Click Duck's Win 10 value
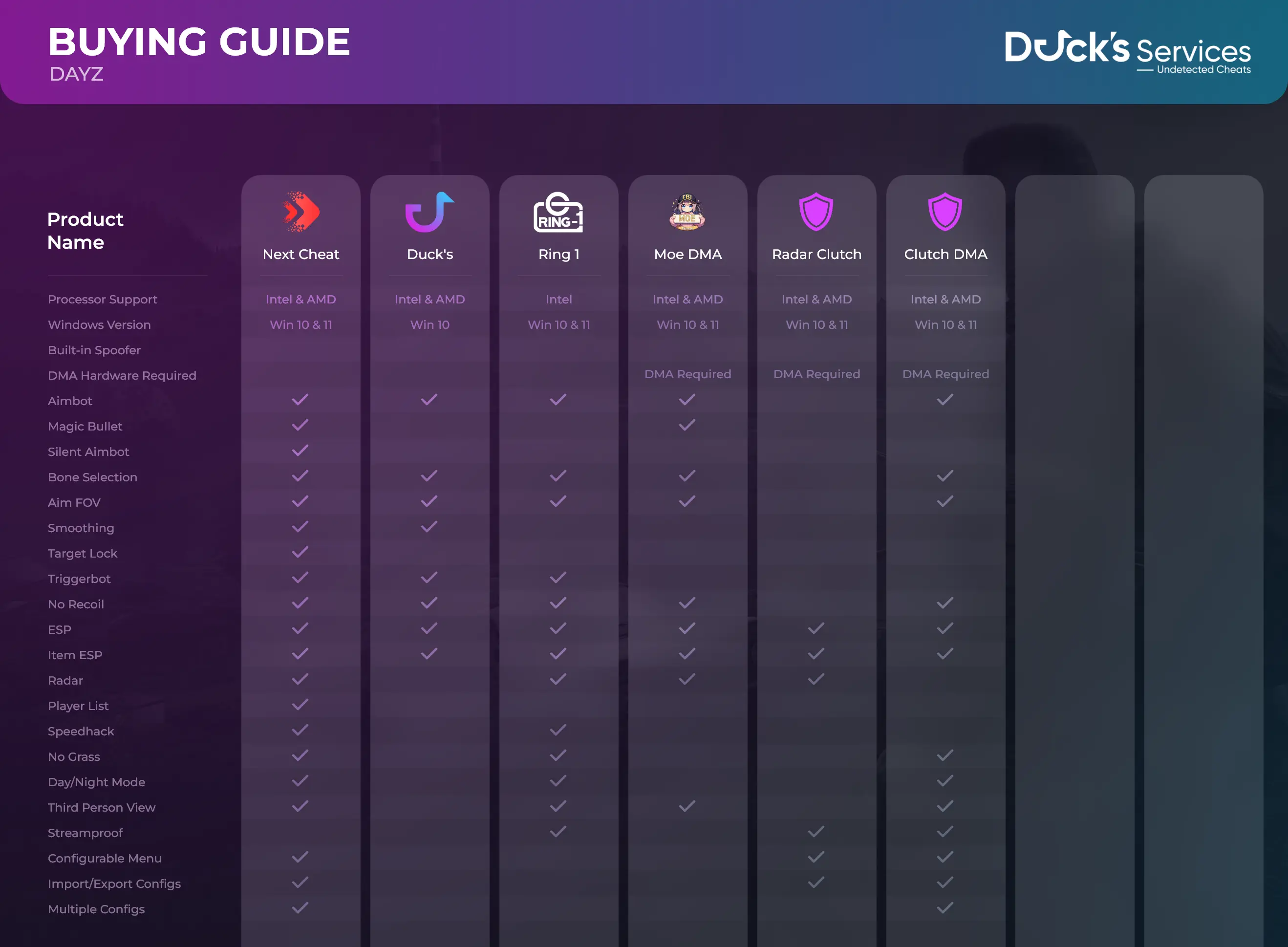This screenshot has height=947, width=1288. point(430,324)
